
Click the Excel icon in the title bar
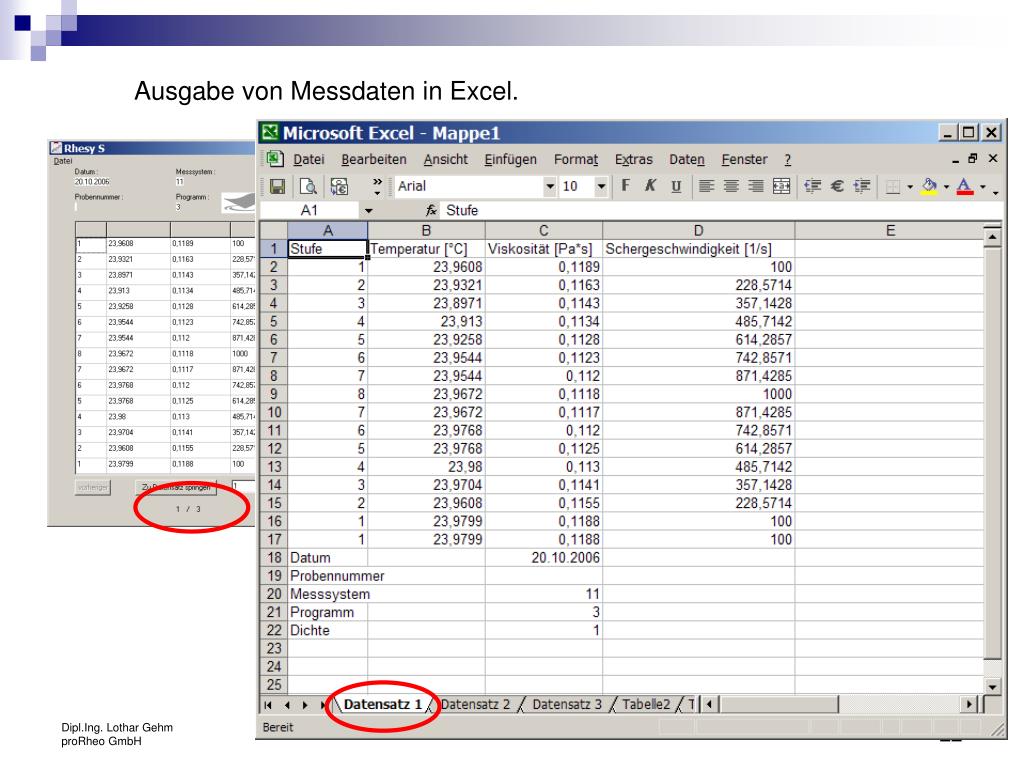pyautogui.click(x=270, y=133)
